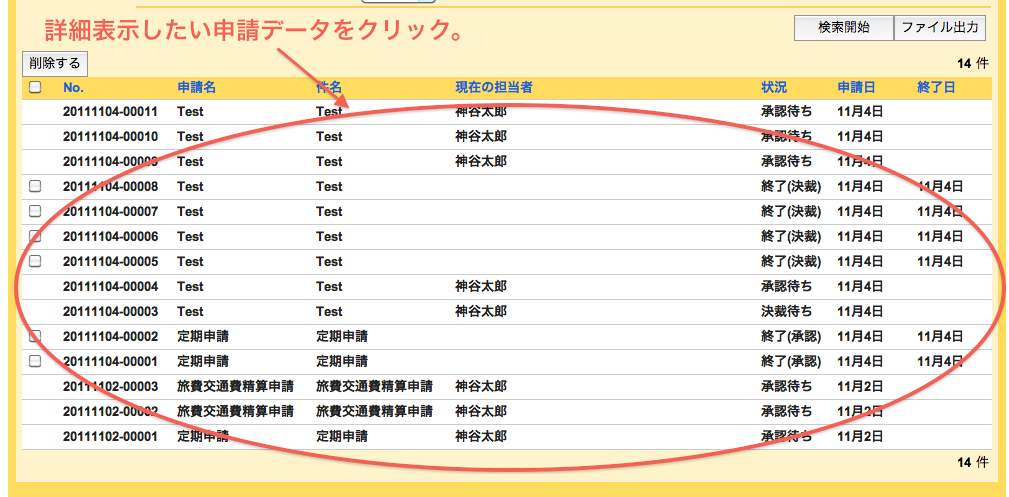
Task: Open request 20111102-00003 旅費交通費精算申請
Action: 110,386
